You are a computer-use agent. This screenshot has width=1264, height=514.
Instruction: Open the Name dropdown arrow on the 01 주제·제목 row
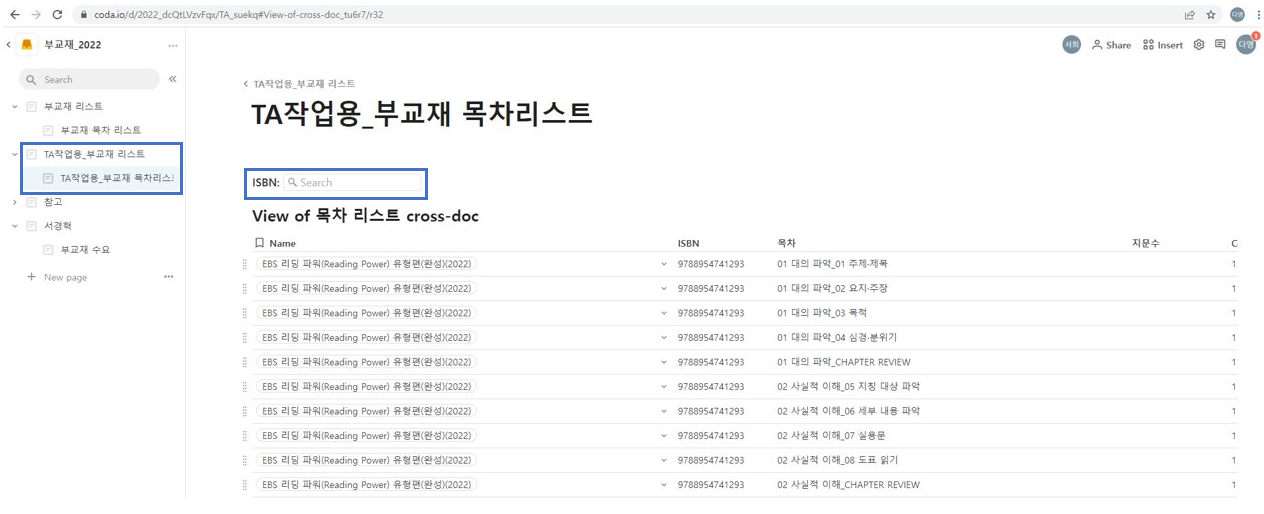pyautogui.click(x=664, y=264)
